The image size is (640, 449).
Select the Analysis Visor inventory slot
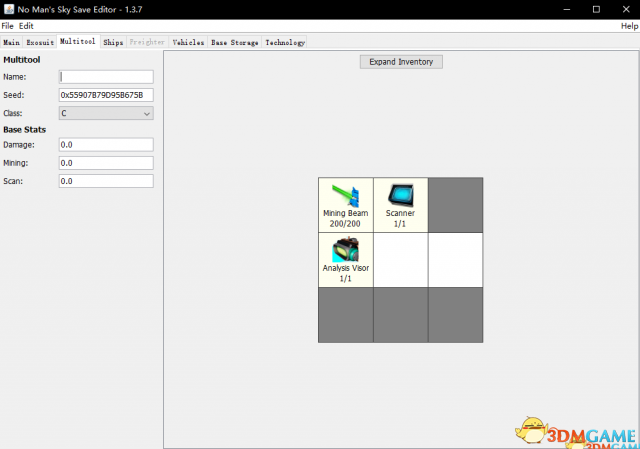click(x=346, y=260)
